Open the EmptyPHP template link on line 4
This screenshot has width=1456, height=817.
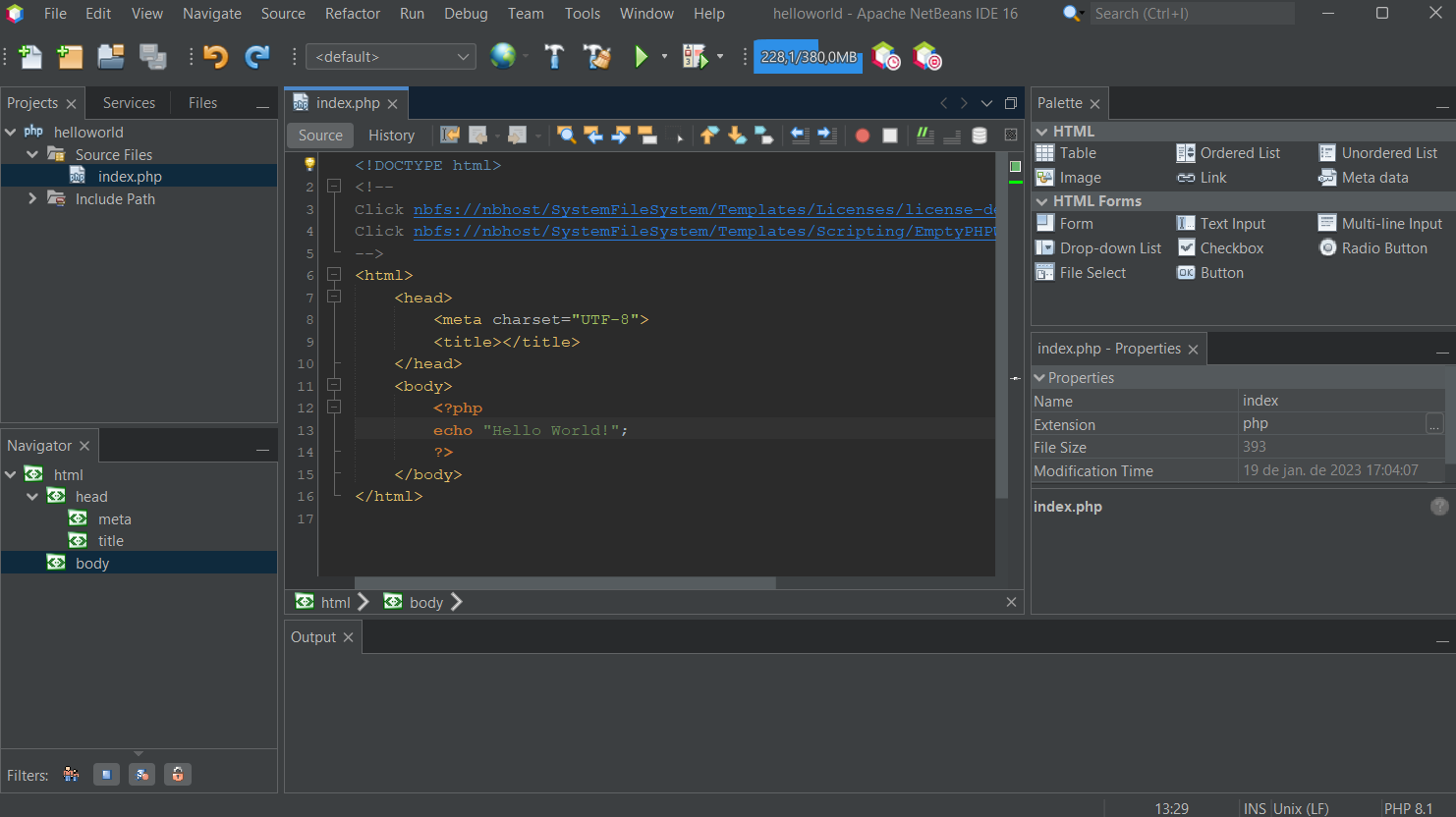(703, 231)
